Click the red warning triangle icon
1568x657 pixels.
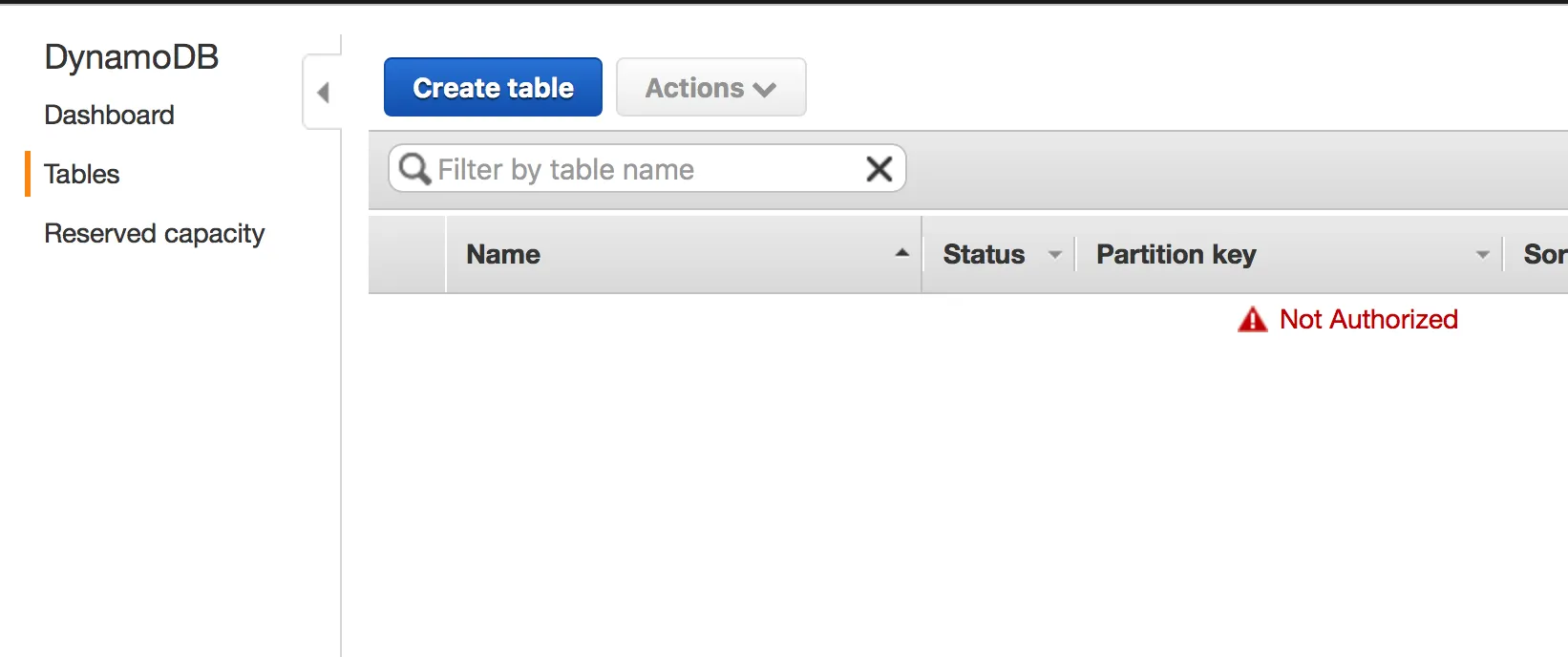1252,320
